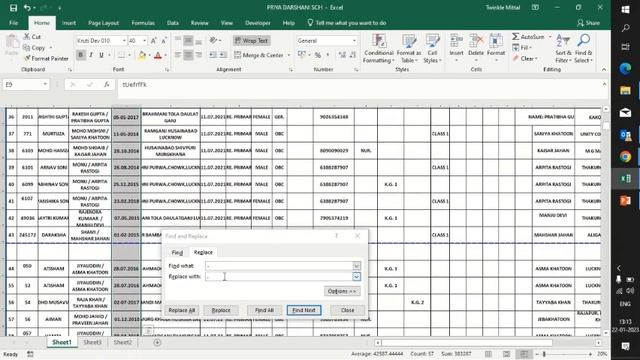This screenshot has width=640, height=360.
Task: Decrease font size icon
Action: click(x=164, y=41)
